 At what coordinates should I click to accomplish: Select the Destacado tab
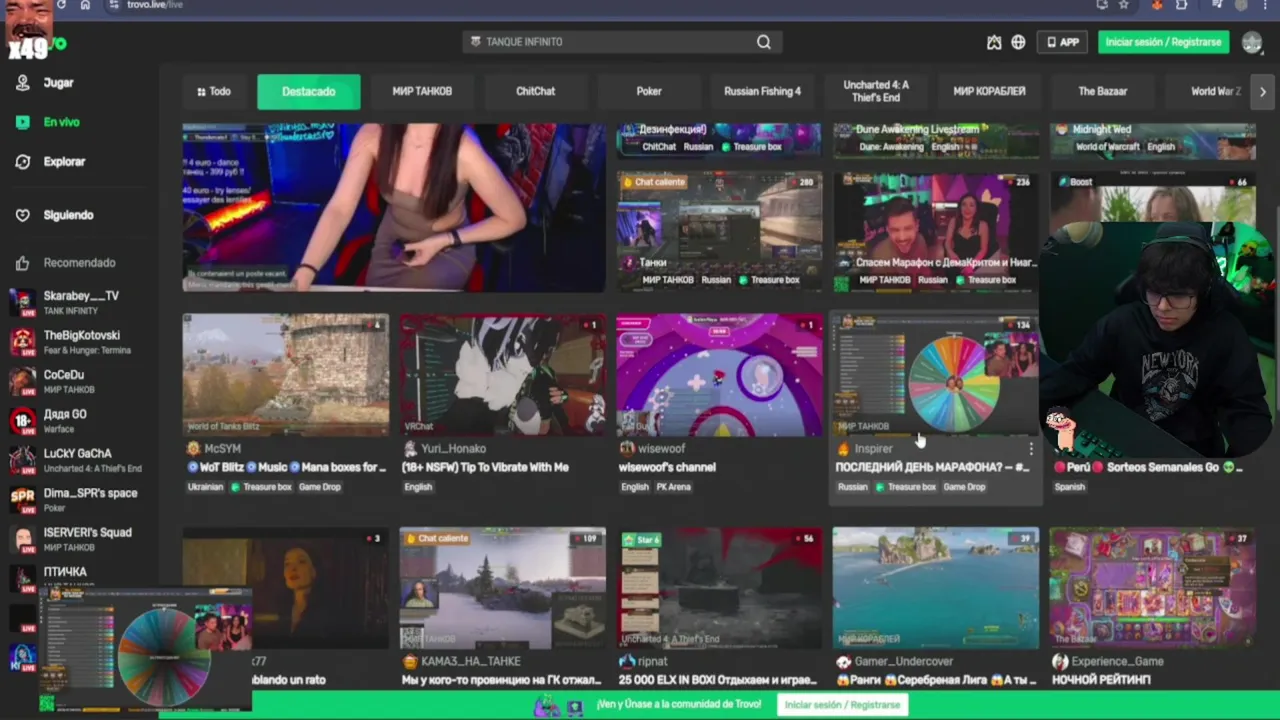(x=308, y=91)
